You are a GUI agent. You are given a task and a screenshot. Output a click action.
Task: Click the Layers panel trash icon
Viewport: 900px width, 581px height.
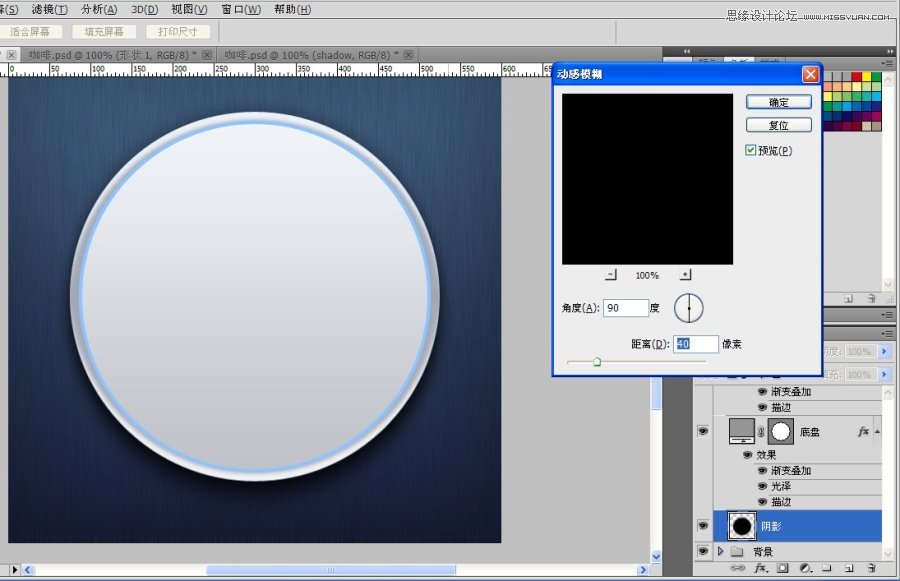[871, 568]
